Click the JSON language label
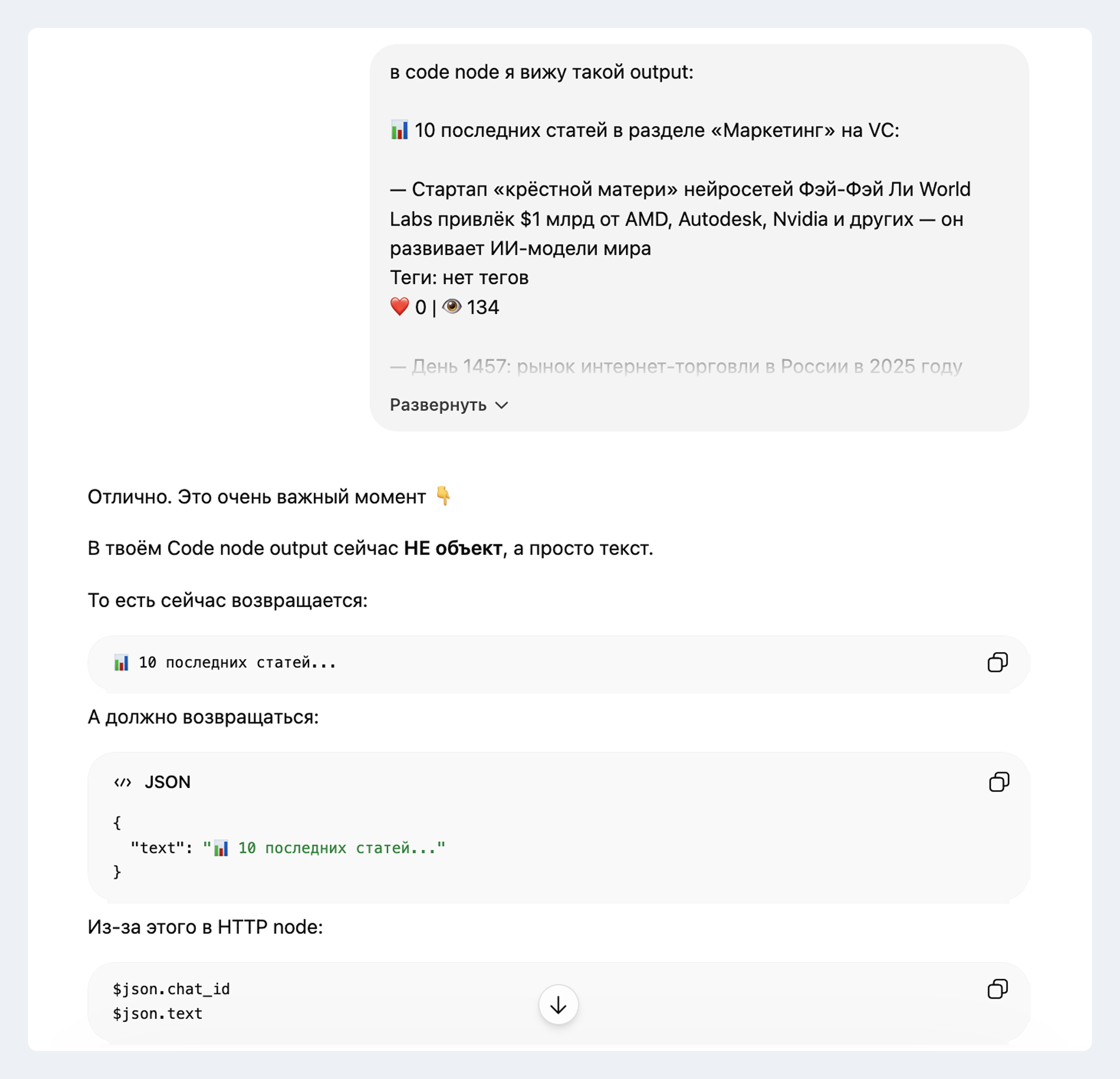The height and width of the screenshot is (1079, 1120). pos(168,782)
